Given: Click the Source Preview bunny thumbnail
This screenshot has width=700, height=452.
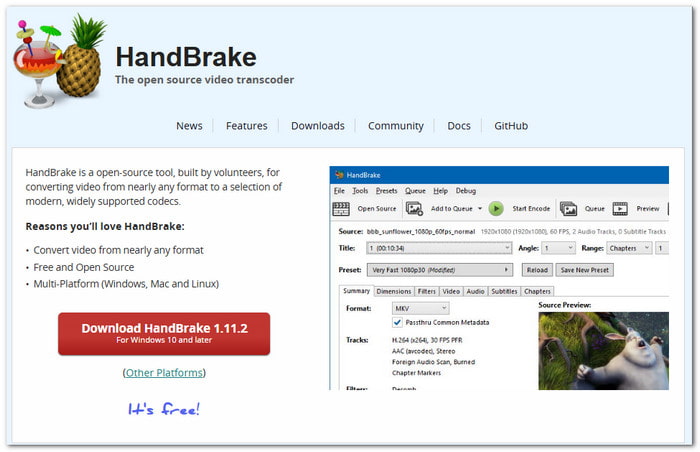Looking at the screenshot, I should 604,351.
